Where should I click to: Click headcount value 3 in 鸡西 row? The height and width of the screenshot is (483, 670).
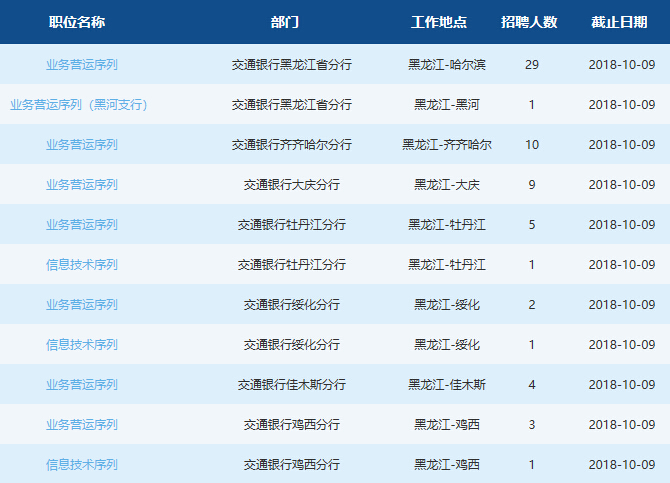click(x=532, y=424)
